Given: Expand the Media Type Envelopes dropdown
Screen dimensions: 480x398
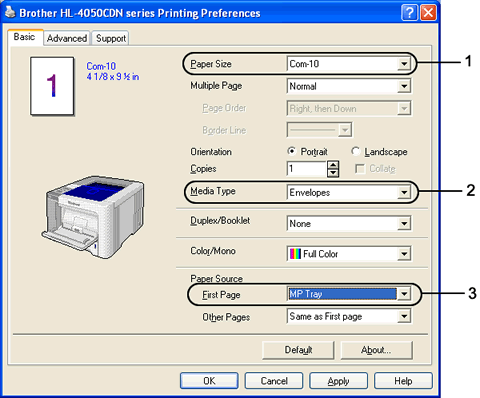Looking at the screenshot, I should point(349,192).
